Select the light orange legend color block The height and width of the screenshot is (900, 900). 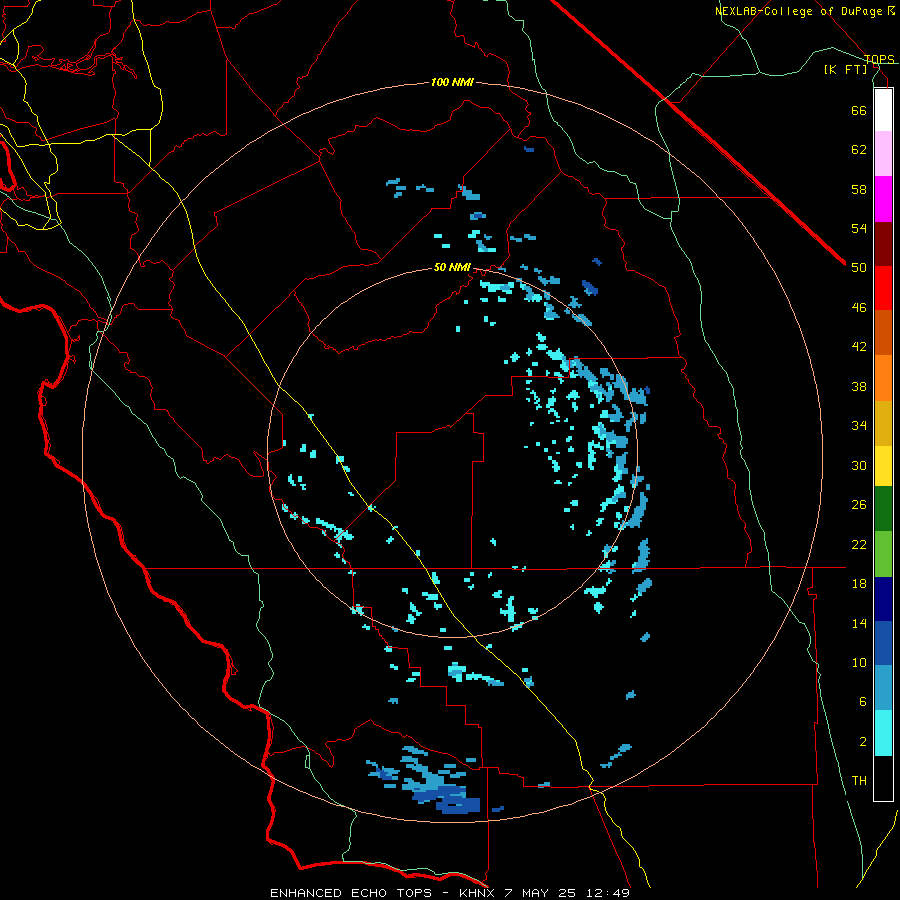tap(883, 378)
